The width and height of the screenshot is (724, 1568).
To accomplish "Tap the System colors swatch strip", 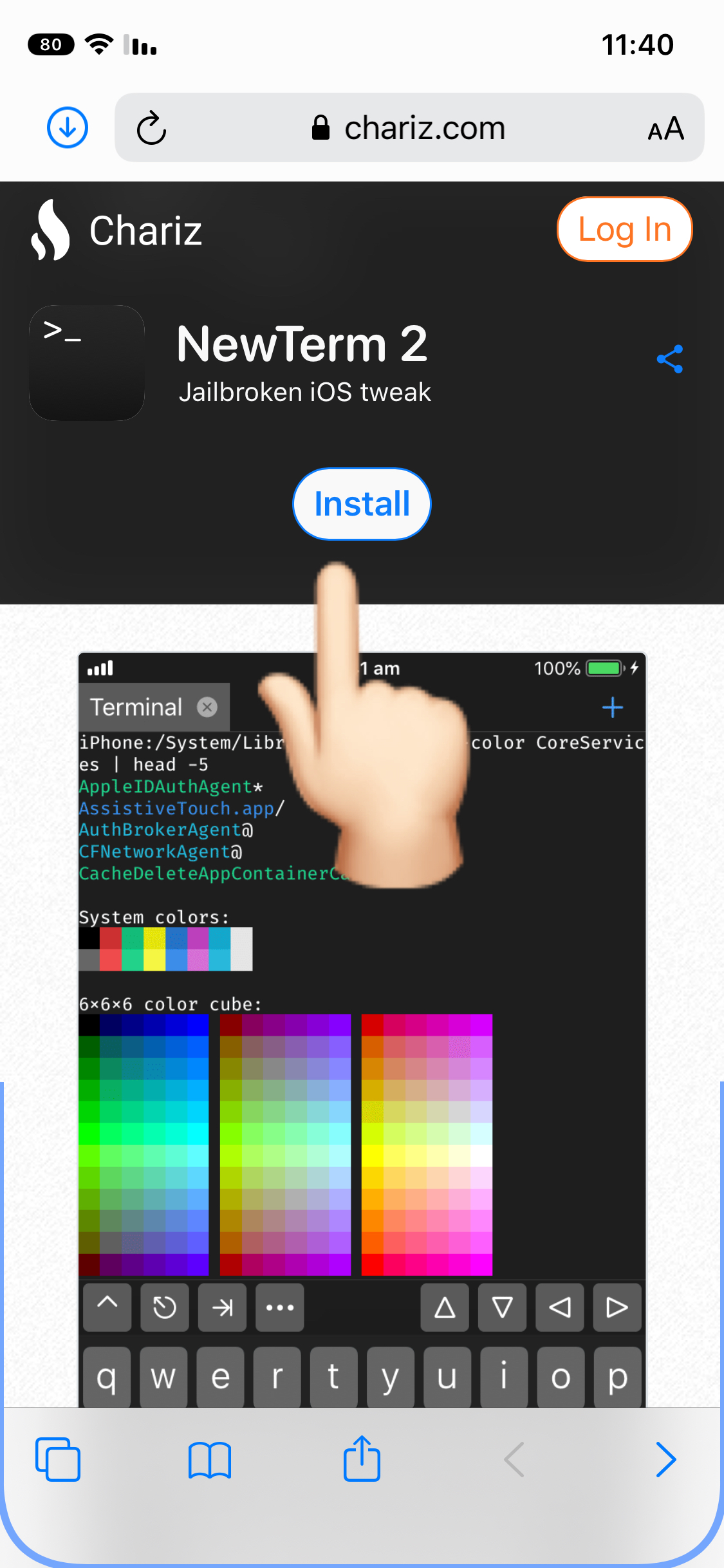I will tap(165, 949).
